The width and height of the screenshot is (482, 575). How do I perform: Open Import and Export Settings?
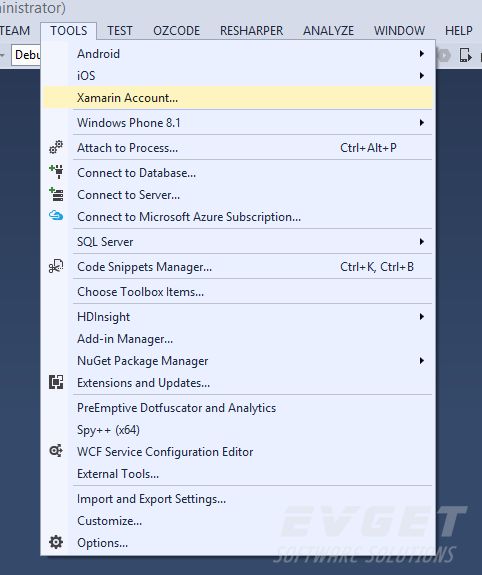click(x=238, y=499)
